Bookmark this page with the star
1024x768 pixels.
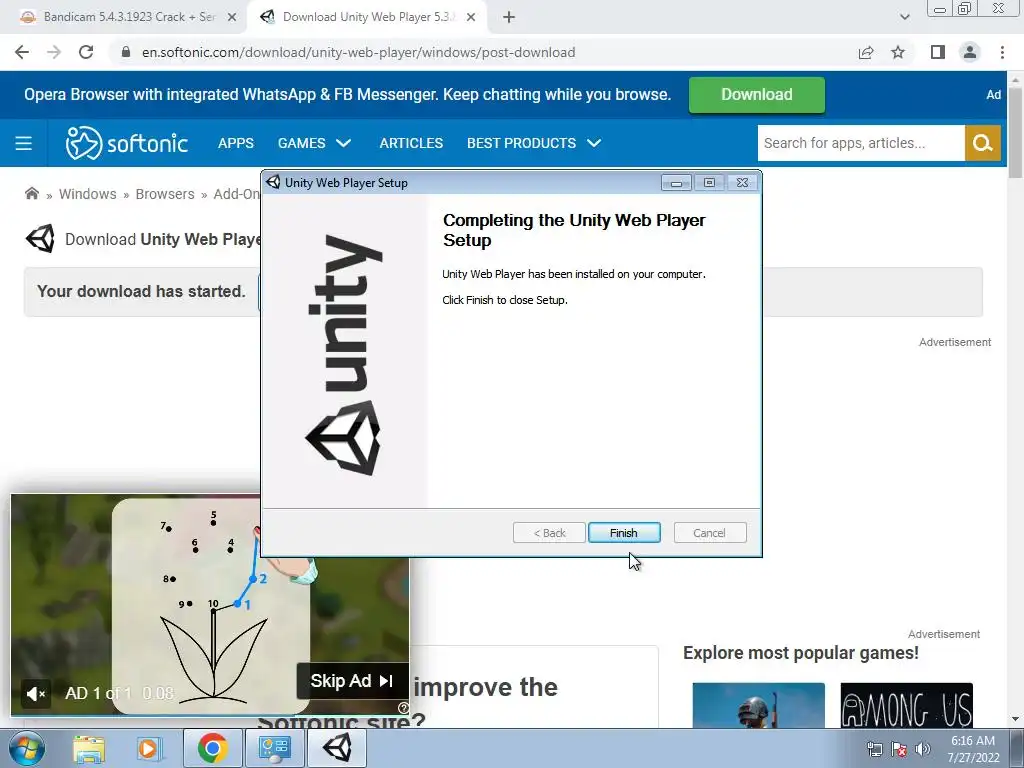(x=898, y=52)
